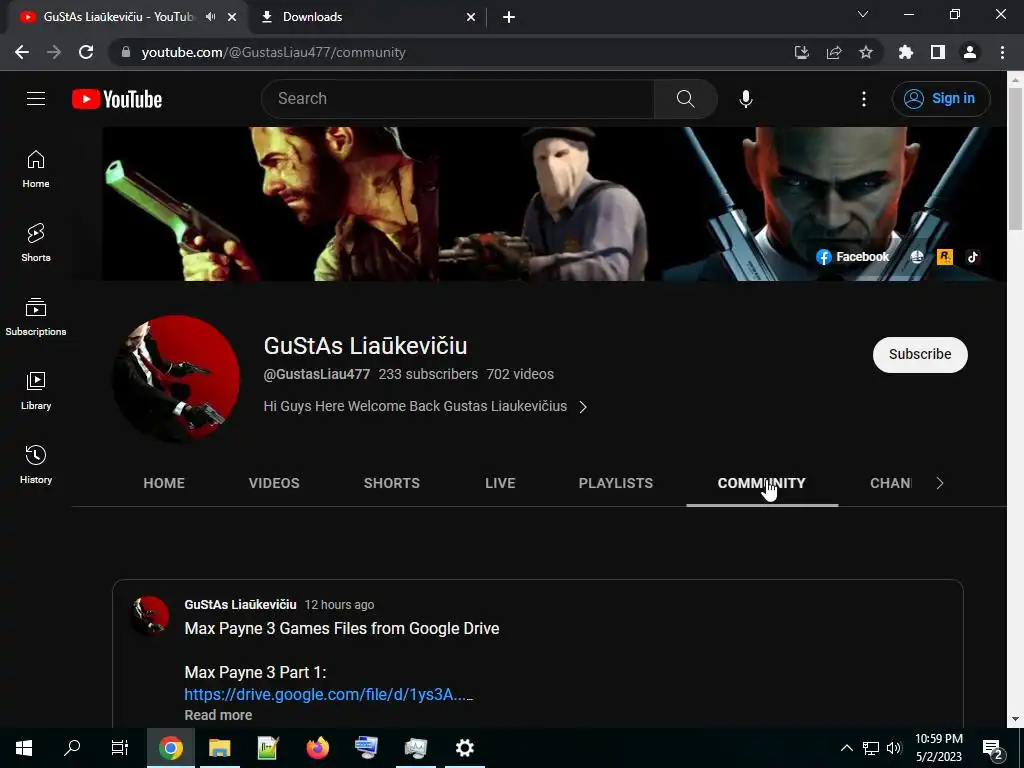Screen dimensions: 1024x768
Task: Go to YouTube home via logo
Action: click(x=117, y=99)
